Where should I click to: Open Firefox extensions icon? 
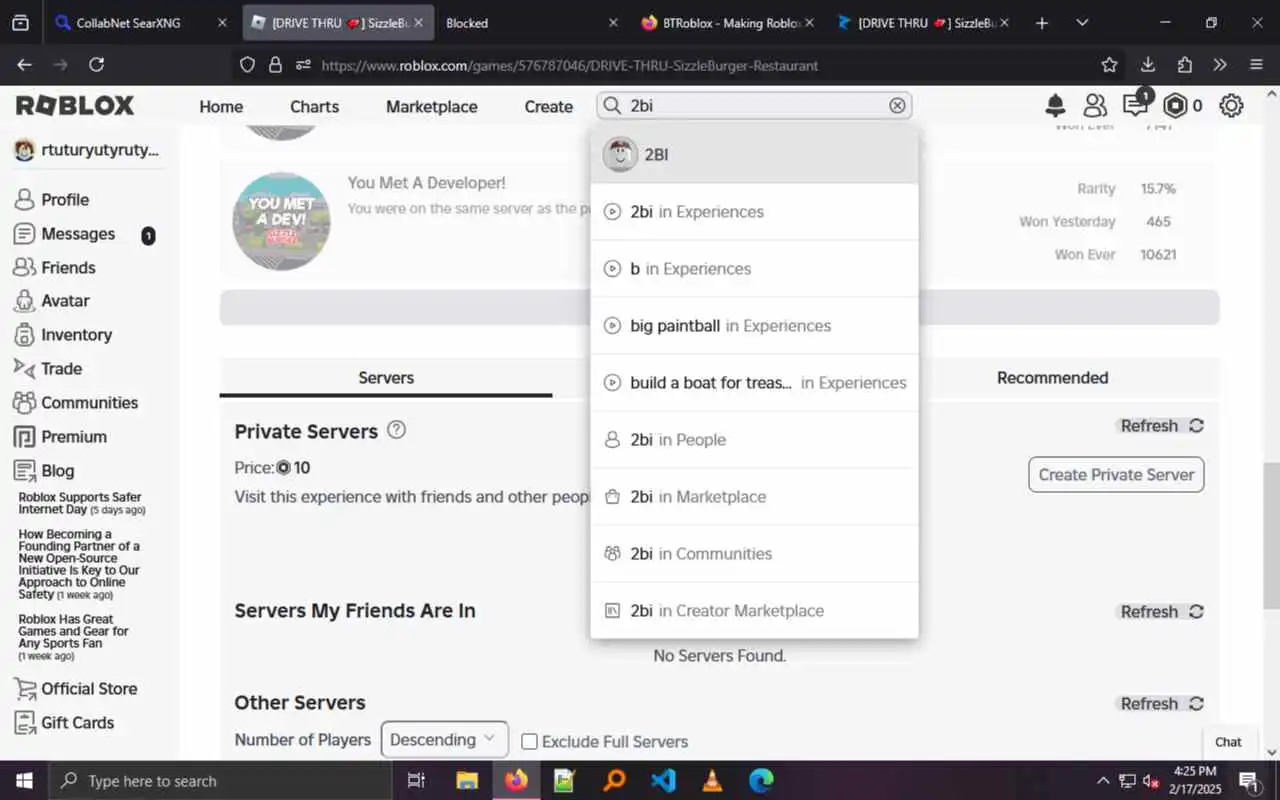click(1185, 65)
